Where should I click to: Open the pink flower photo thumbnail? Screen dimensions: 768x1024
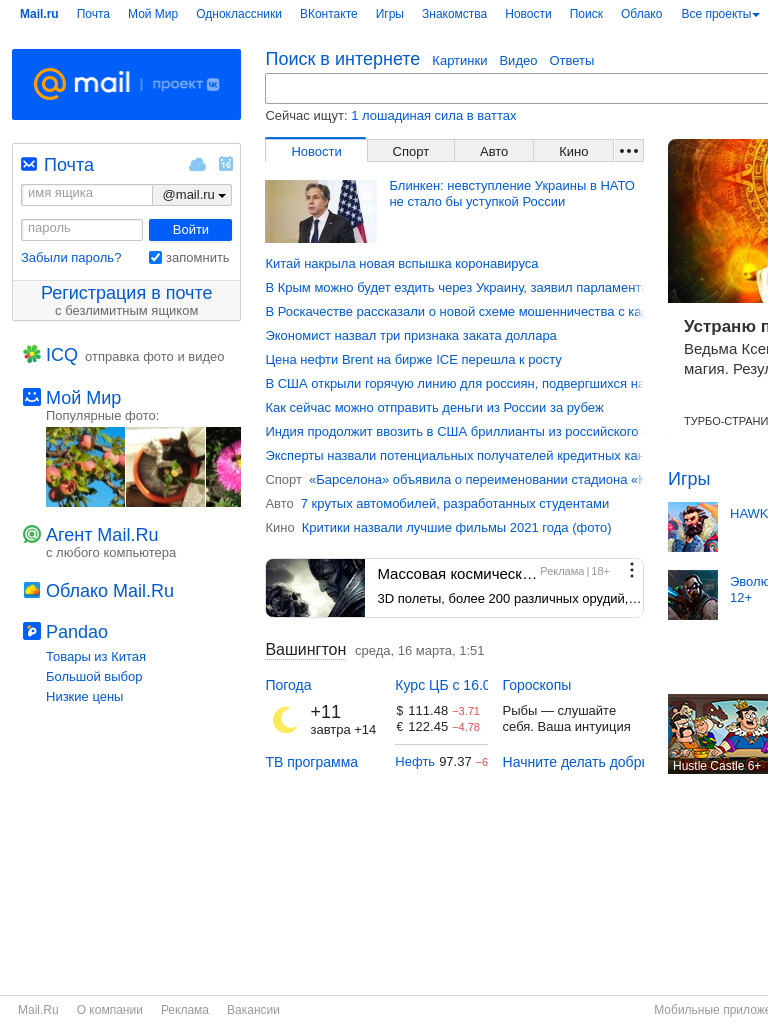pos(223,467)
